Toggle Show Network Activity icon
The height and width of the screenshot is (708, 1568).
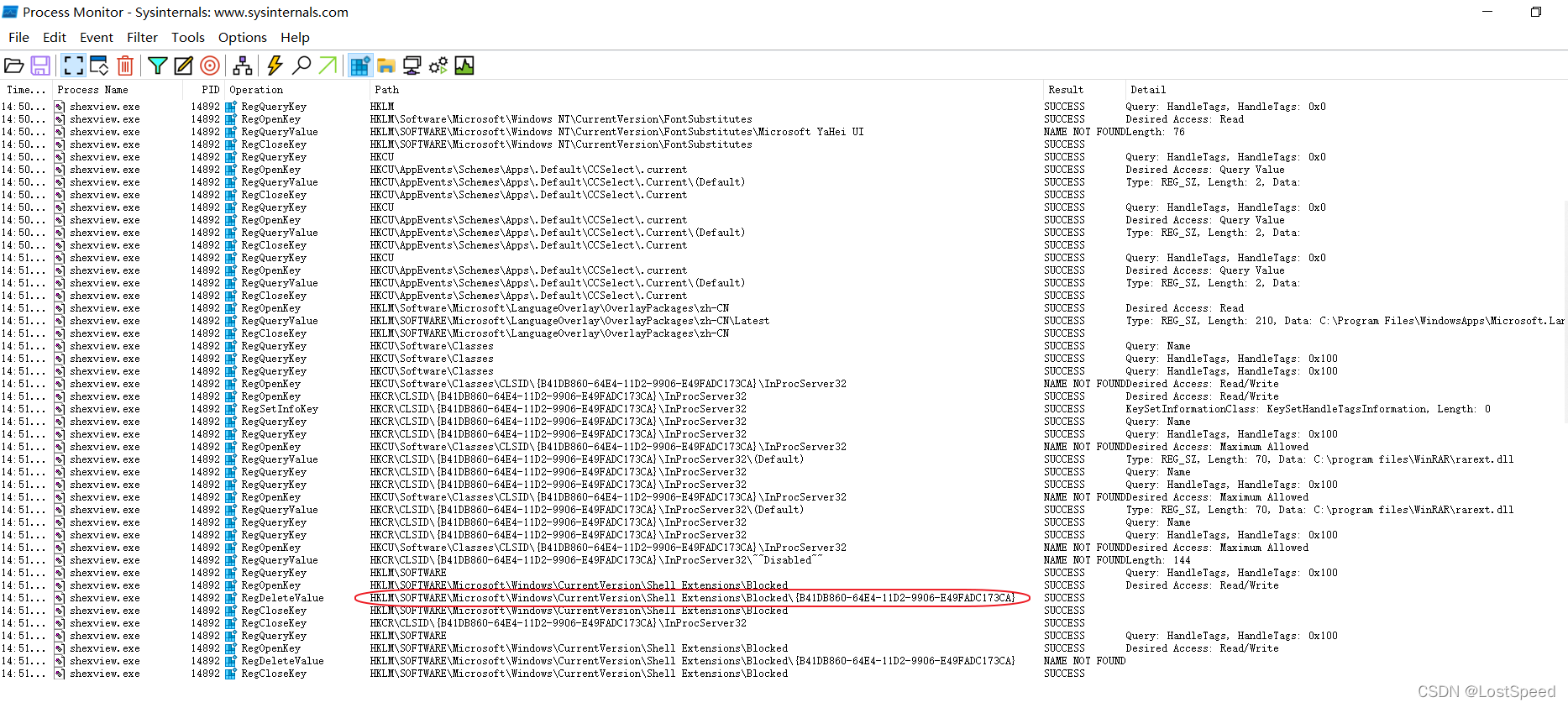tap(412, 66)
